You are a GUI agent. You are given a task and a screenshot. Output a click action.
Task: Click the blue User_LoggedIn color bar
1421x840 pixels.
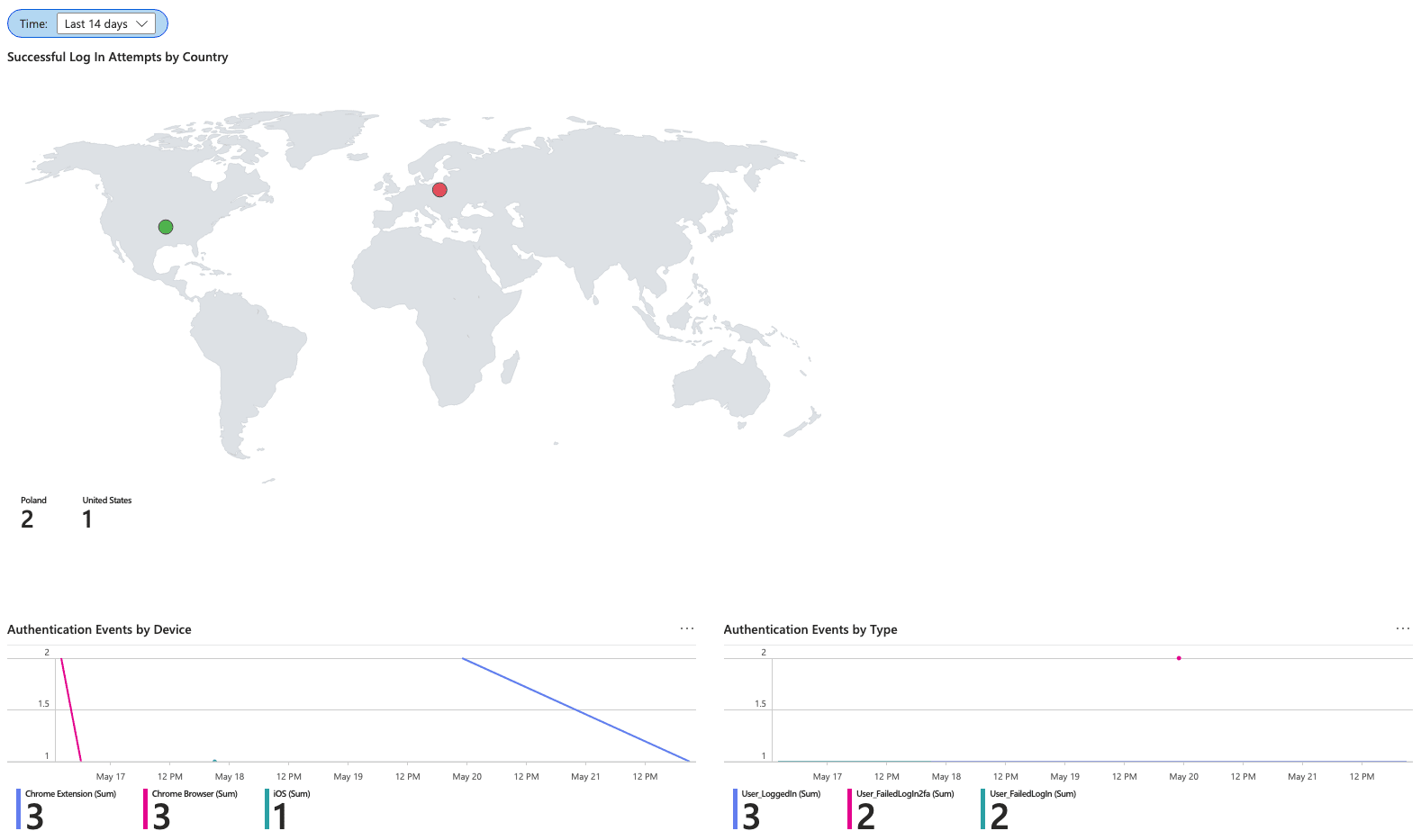pyautogui.click(x=735, y=809)
